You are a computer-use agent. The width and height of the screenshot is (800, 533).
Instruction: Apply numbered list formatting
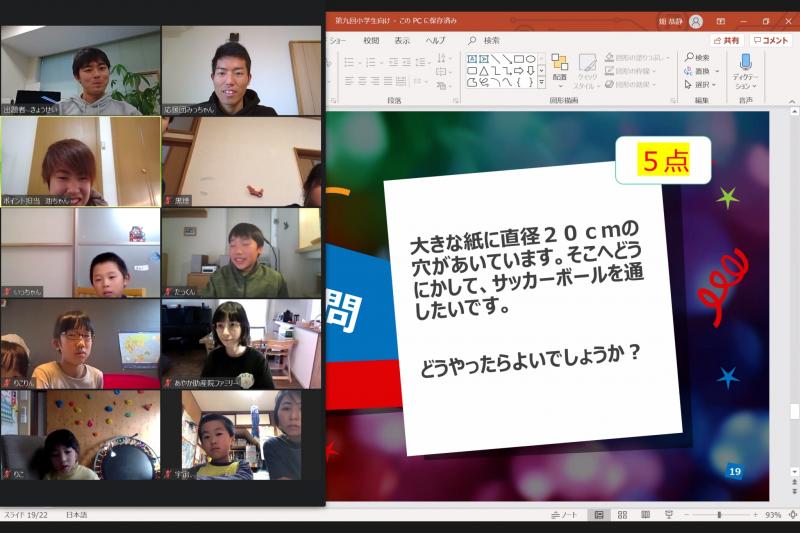tap(371, 62)
